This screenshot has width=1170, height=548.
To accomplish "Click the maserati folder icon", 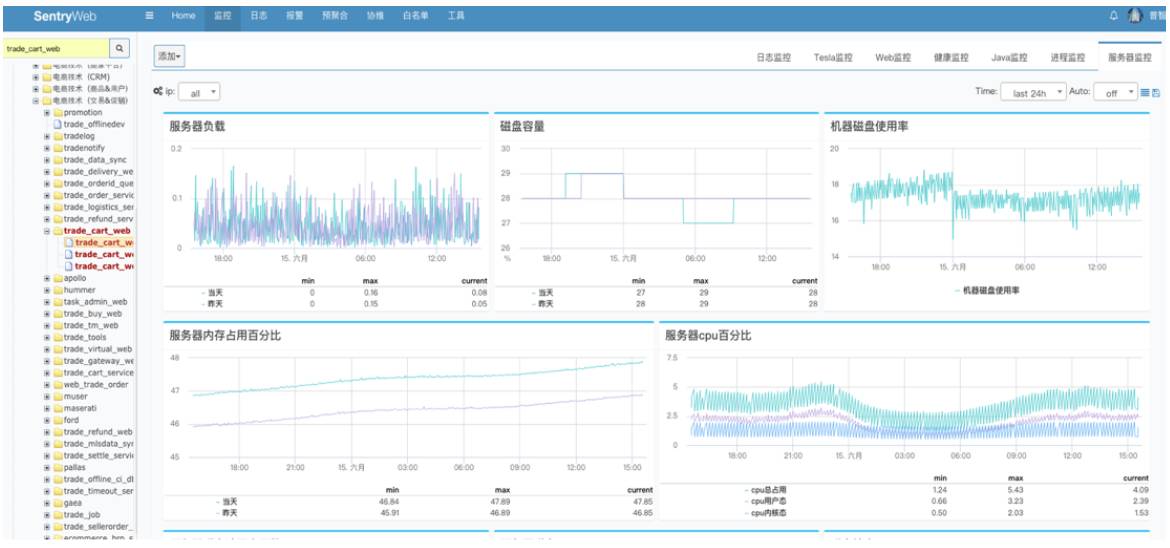I will (x=57, y=408).
